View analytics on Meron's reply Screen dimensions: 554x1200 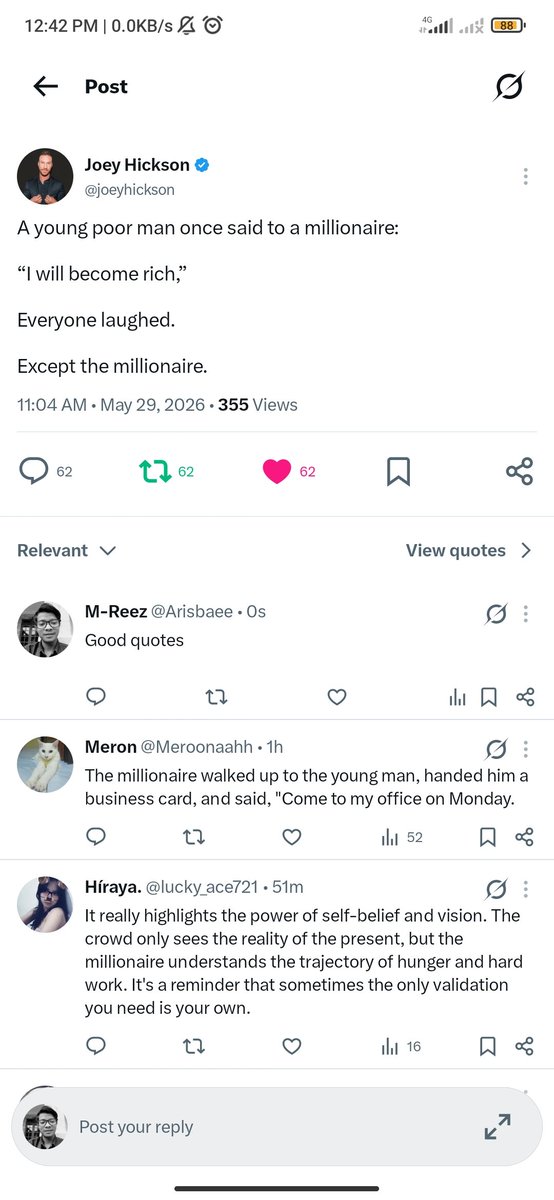[402, 837]
